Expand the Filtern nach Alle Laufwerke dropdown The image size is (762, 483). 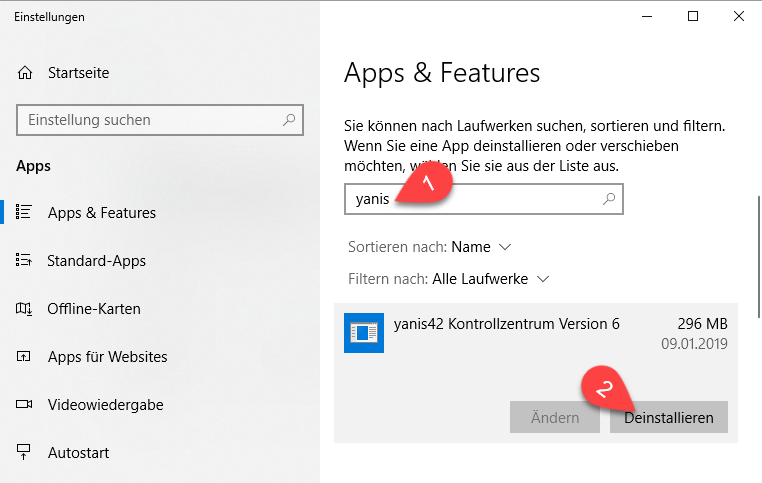point(490,279)
